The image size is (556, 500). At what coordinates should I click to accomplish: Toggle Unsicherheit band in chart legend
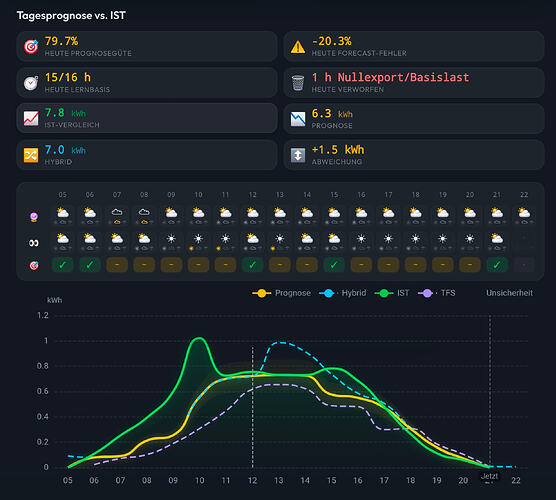click(509, 293)
